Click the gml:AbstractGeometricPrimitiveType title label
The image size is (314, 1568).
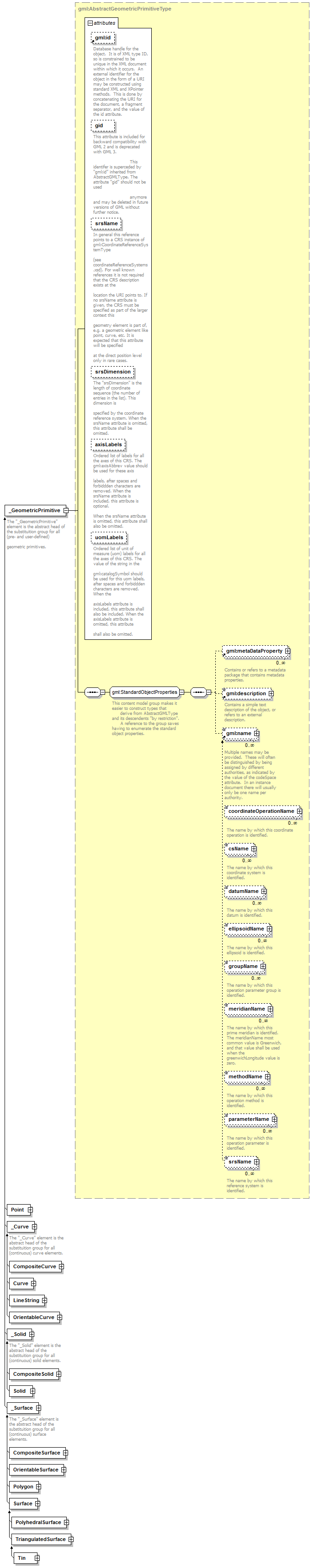124,9
